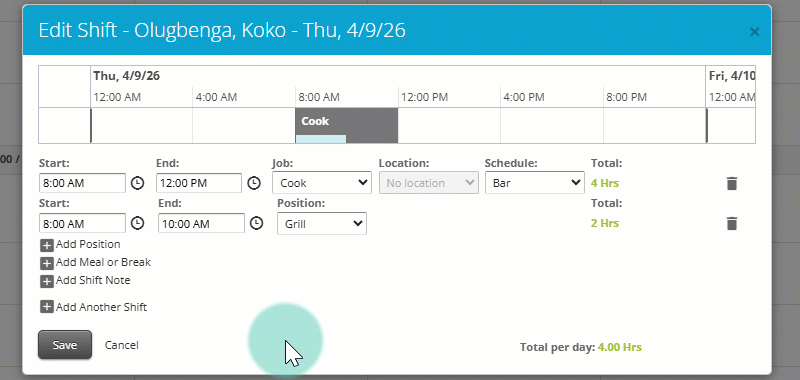Click the position End field with 10:00 AM

pos(202,223)
